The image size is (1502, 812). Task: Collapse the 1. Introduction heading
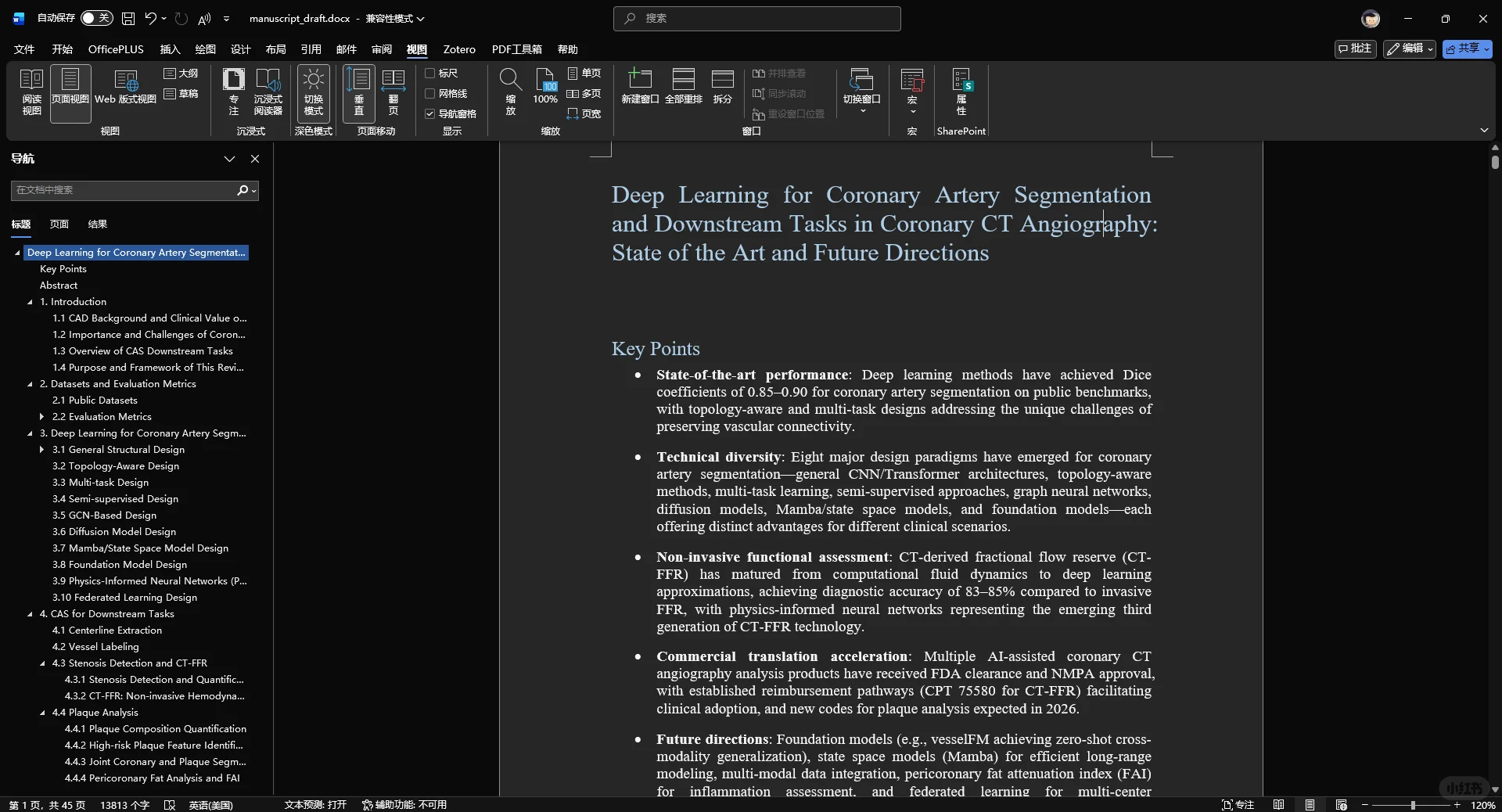click(x=31, y=302)
